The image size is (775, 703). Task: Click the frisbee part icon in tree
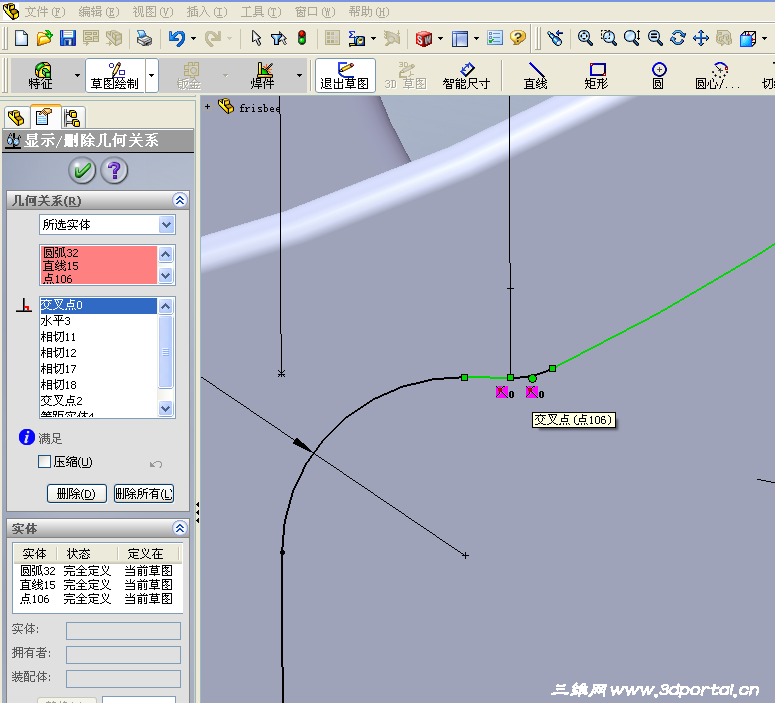pos(226,106)
